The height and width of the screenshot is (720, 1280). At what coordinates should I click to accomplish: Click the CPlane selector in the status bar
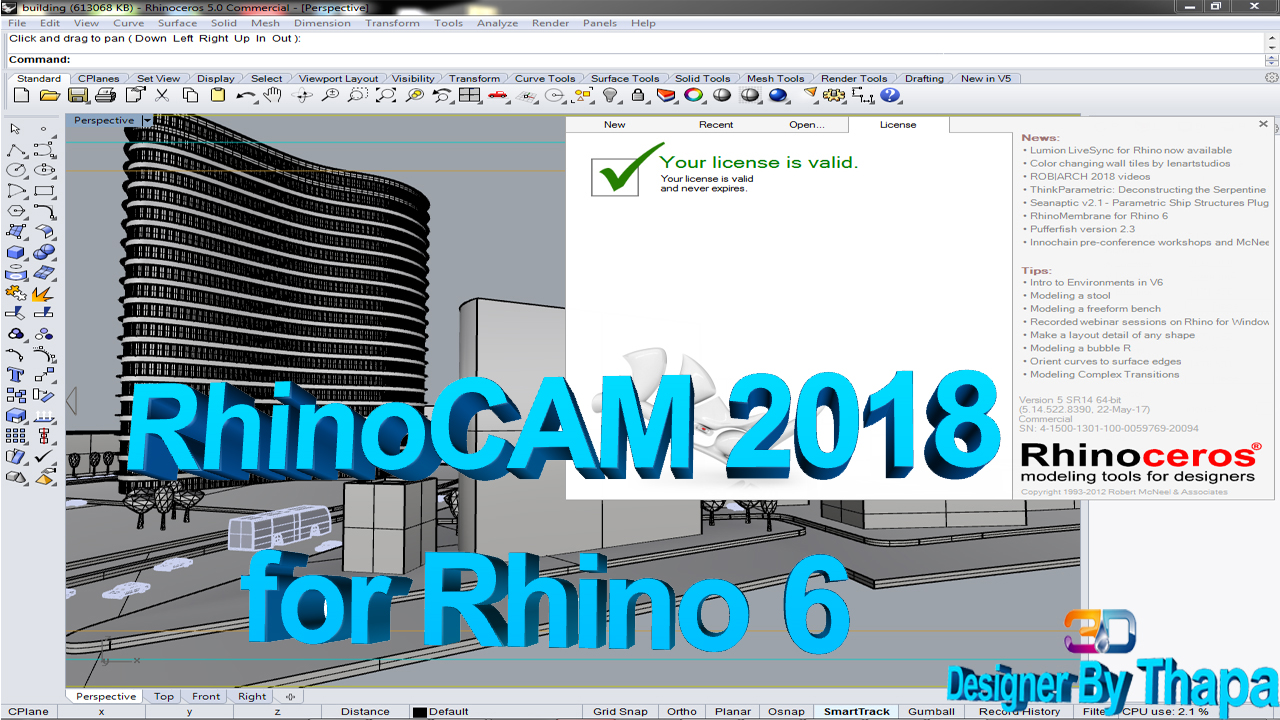point(28,712)
